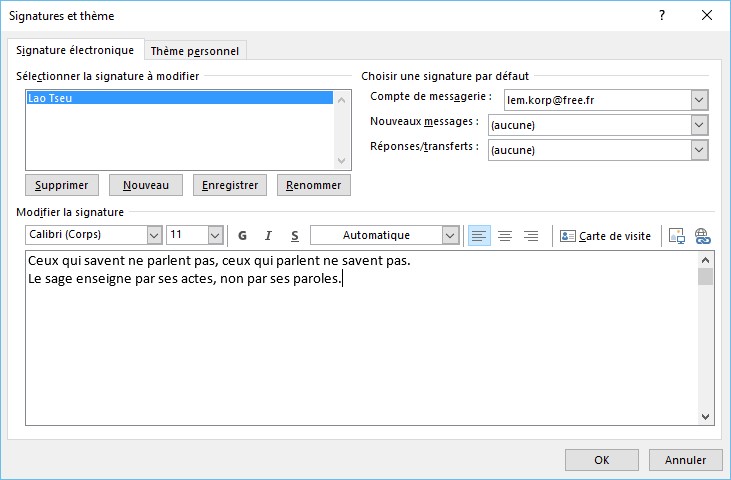Screen dimensions: 731x480
Task: Click the Annuler button
Action: [685, 460]
